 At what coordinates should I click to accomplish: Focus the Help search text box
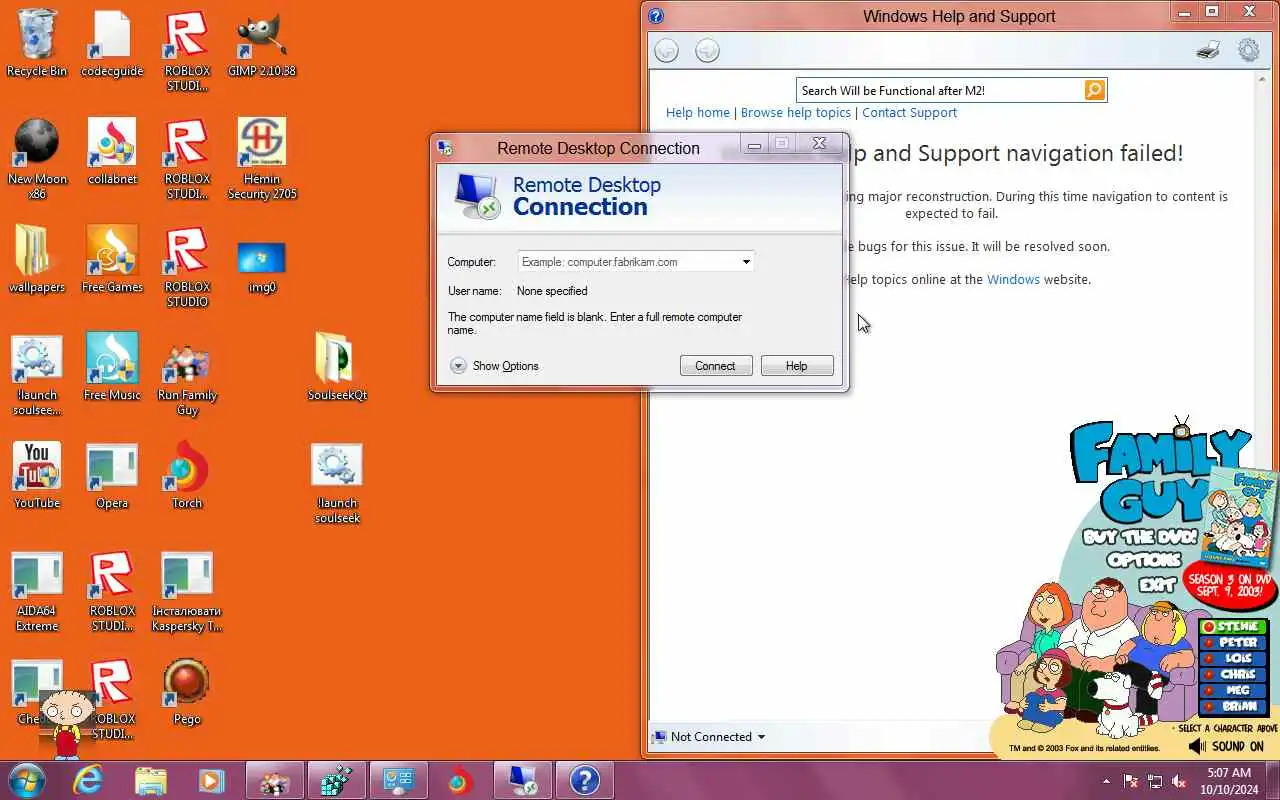(940, 90)
